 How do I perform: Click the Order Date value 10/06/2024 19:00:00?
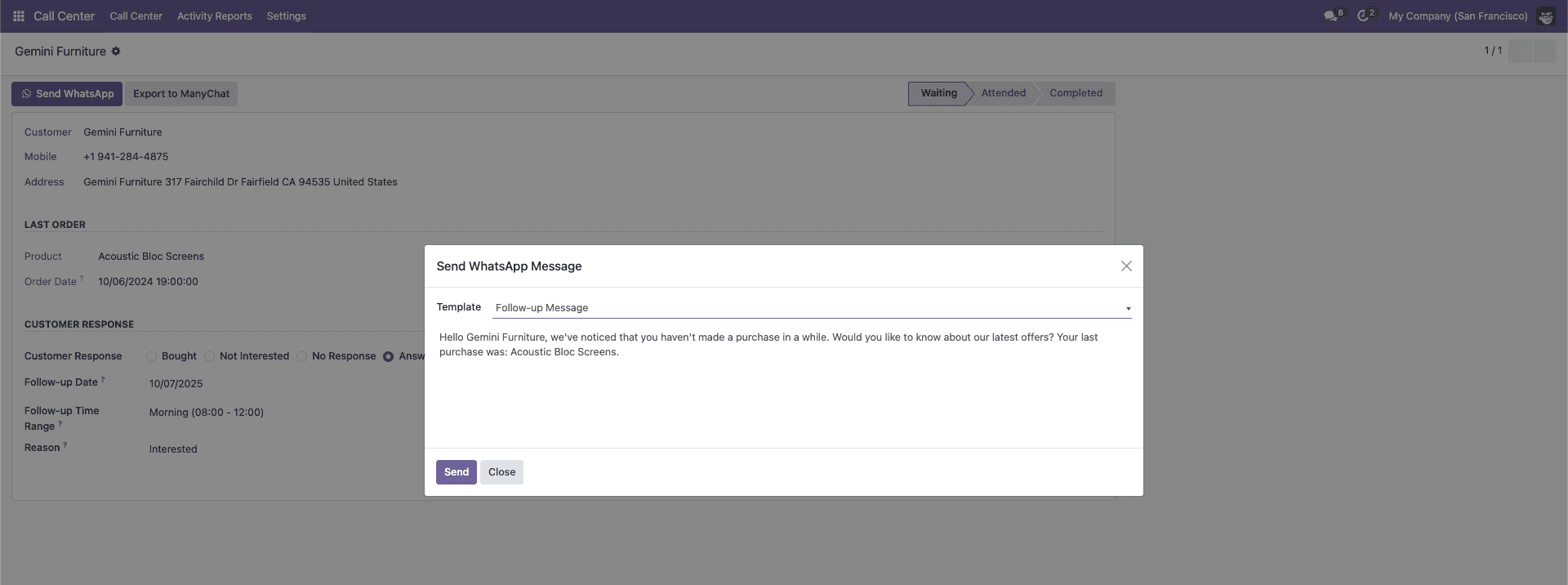click(x=148, y=282)
